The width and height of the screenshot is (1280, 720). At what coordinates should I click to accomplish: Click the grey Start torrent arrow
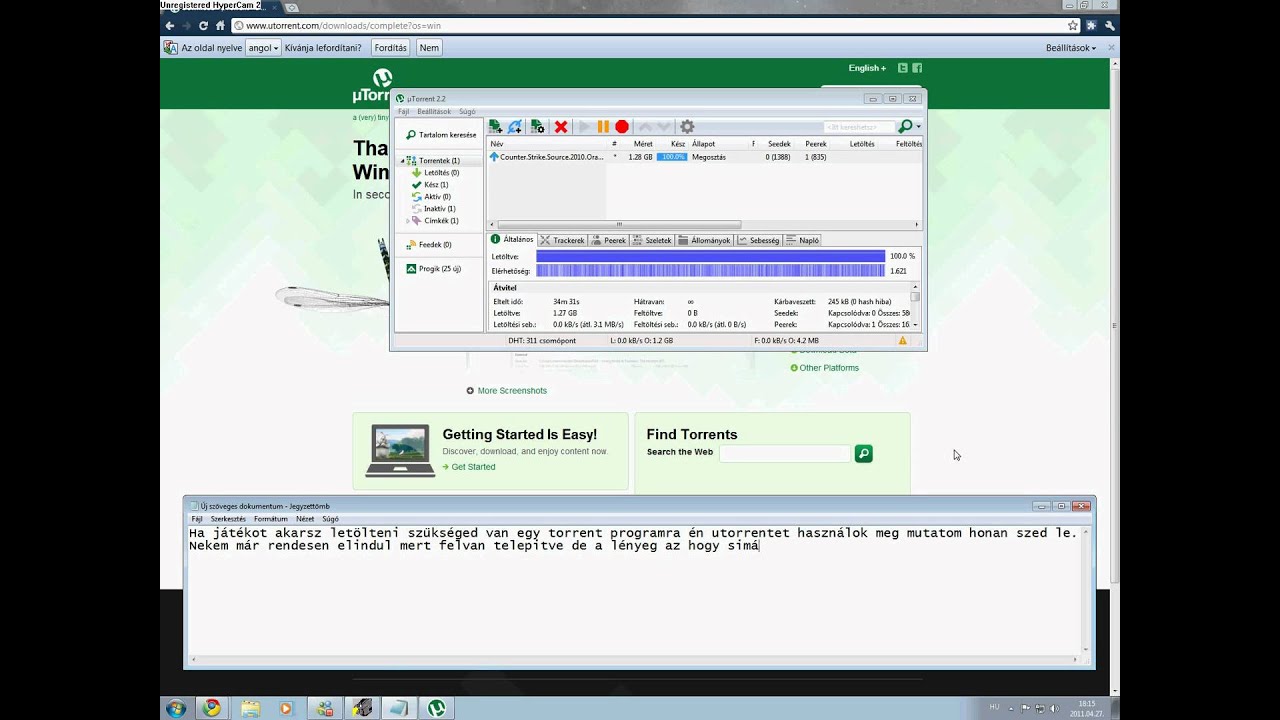click(585, 127)
